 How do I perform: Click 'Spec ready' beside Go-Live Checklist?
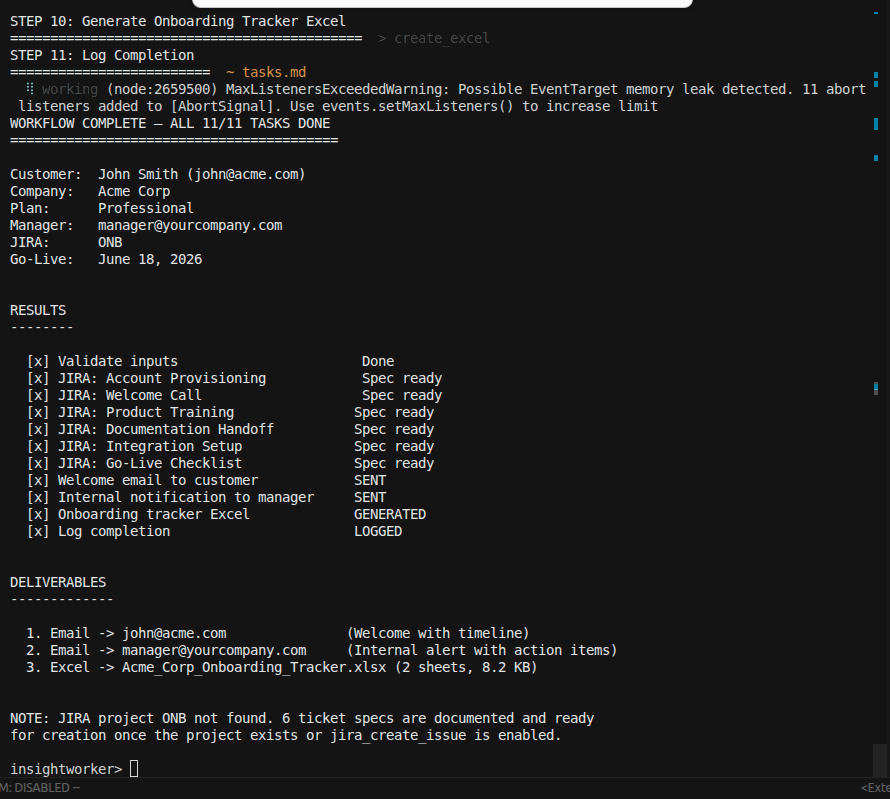(x=394, y=464)
